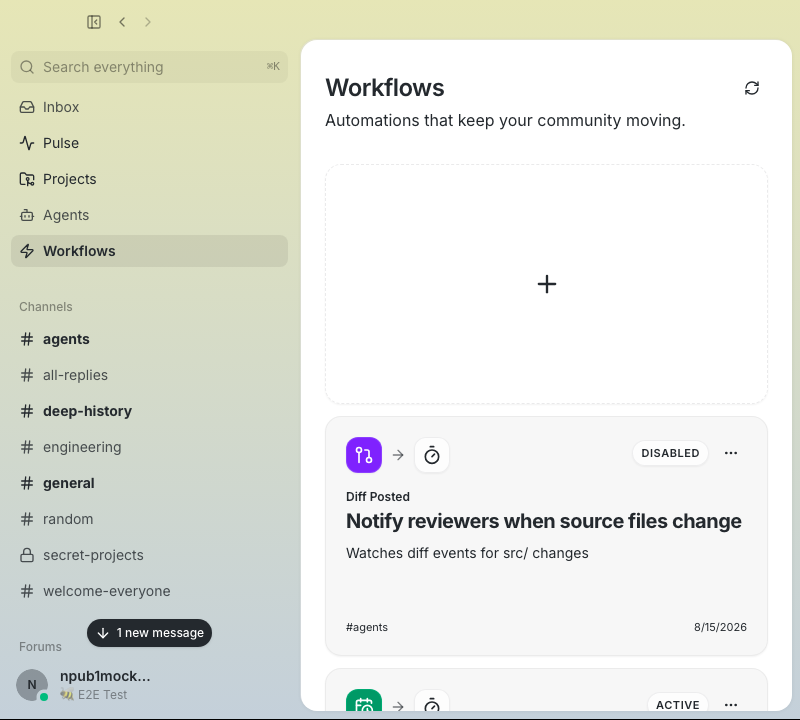Open Inbox in the sidebar
The image size is (800, 720).
(149, 107)
